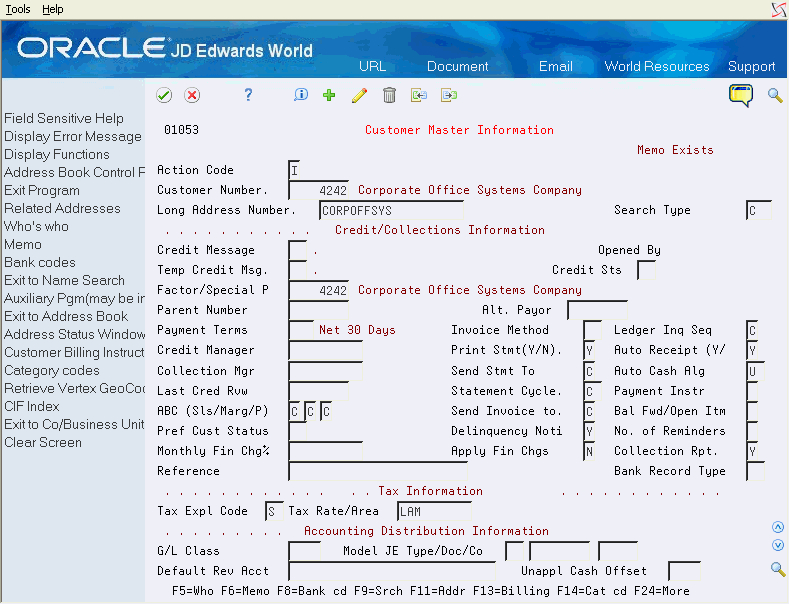Click the Reference field
Image resolution: width=789 pixels, height=604 pixels.
(x=378, y=472)
